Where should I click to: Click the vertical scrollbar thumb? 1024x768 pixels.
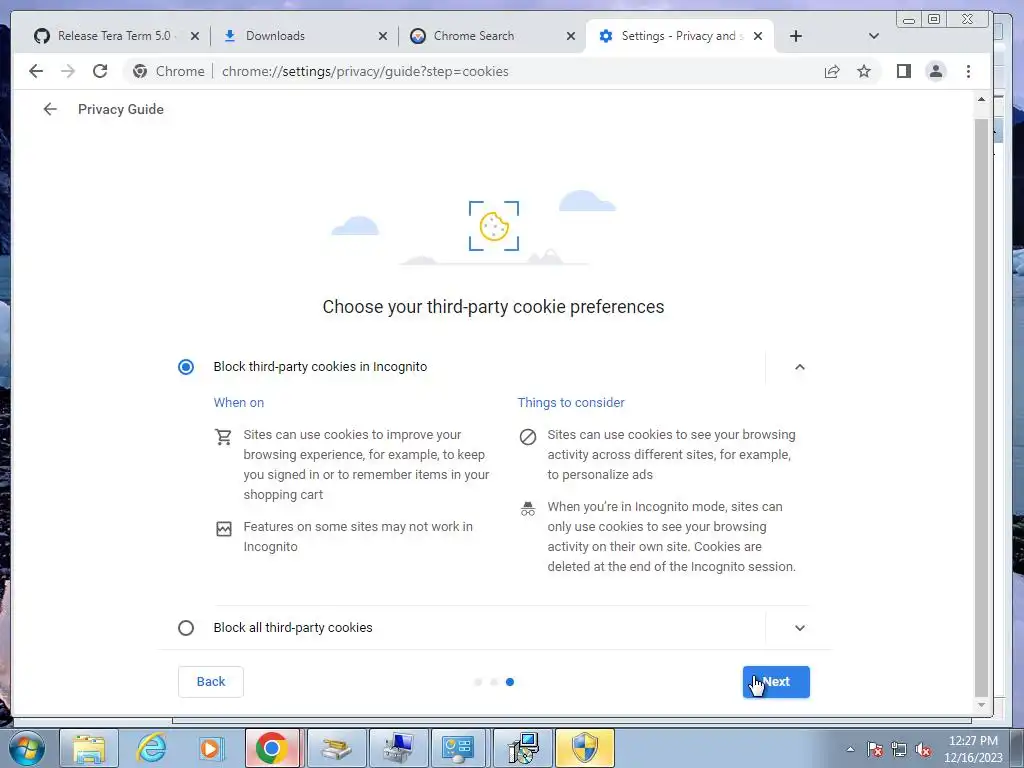[981, 408]
